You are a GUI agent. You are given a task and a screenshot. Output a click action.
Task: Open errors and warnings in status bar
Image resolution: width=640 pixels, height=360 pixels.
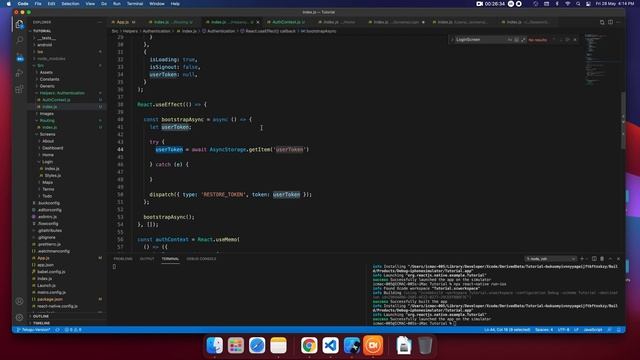pos(73,329)
